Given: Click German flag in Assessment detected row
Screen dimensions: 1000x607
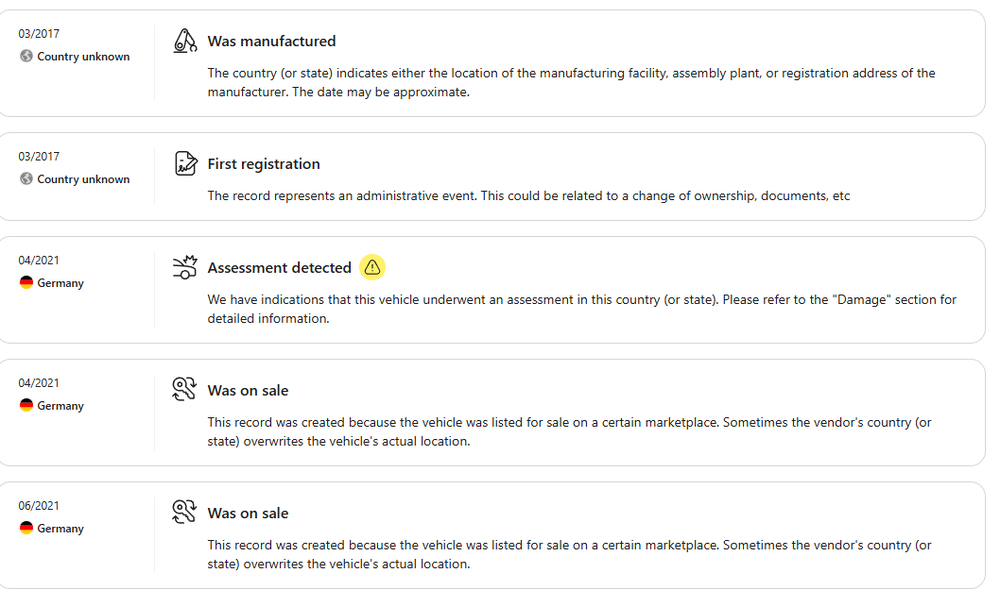Looking at the screenshot, I should pyautogui.click(x=26, y=282).
